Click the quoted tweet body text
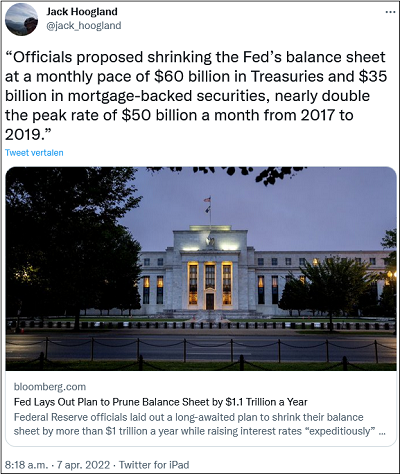 pos(196,96)
